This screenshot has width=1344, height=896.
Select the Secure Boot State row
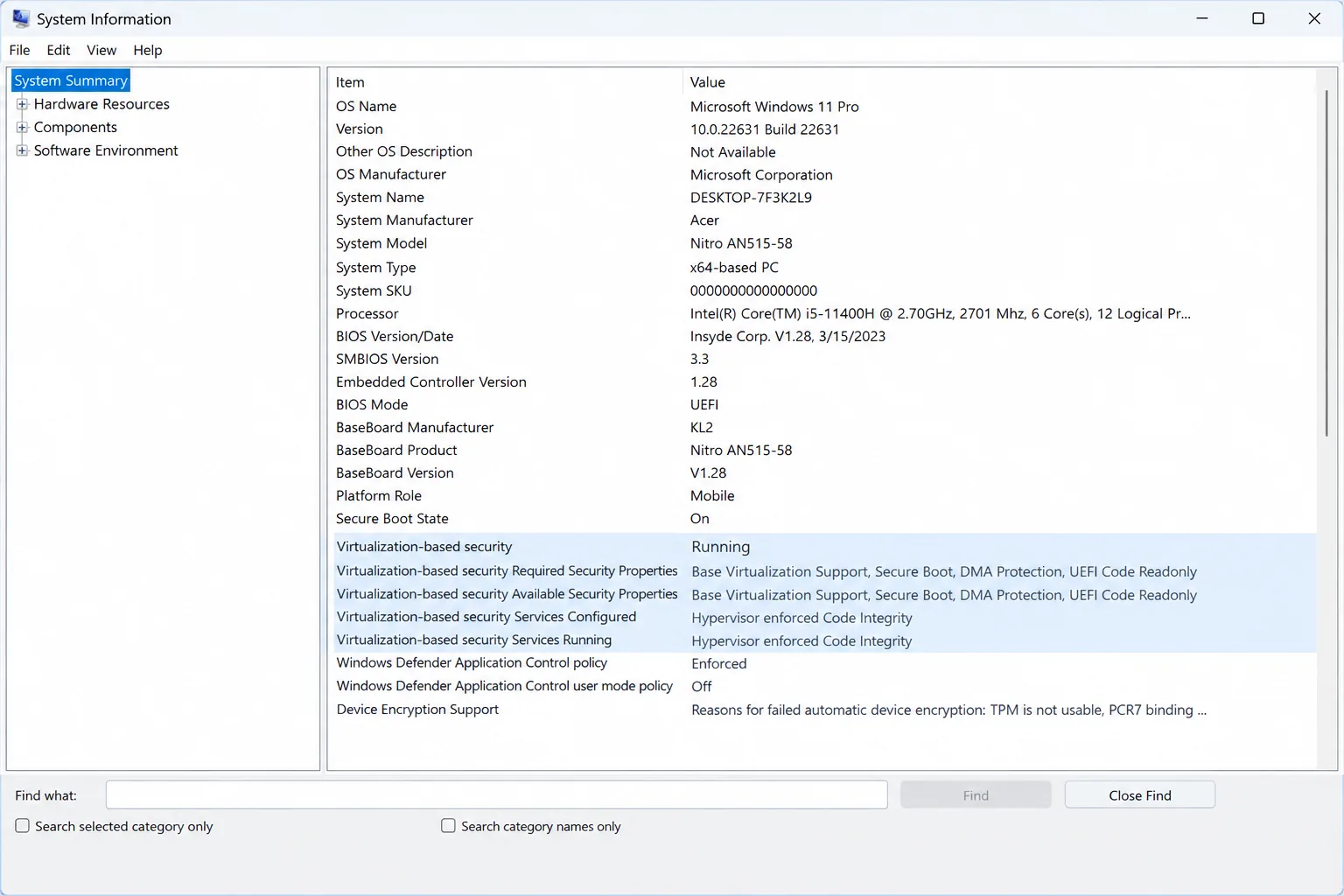(824, 518)
